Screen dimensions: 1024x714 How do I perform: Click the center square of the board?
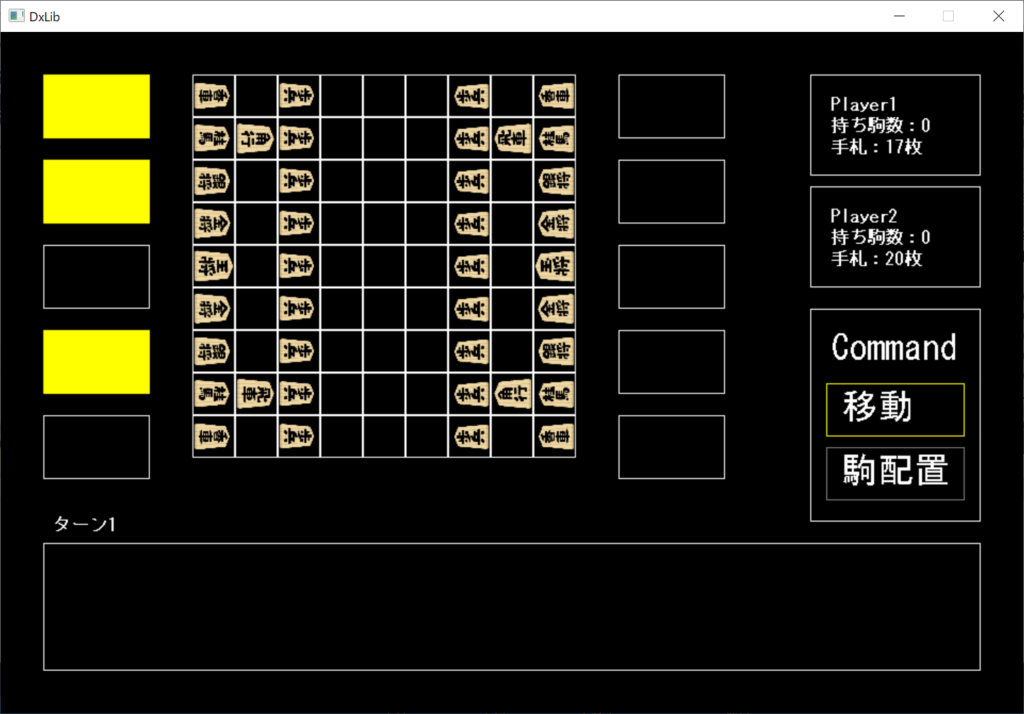coord(384,266)
